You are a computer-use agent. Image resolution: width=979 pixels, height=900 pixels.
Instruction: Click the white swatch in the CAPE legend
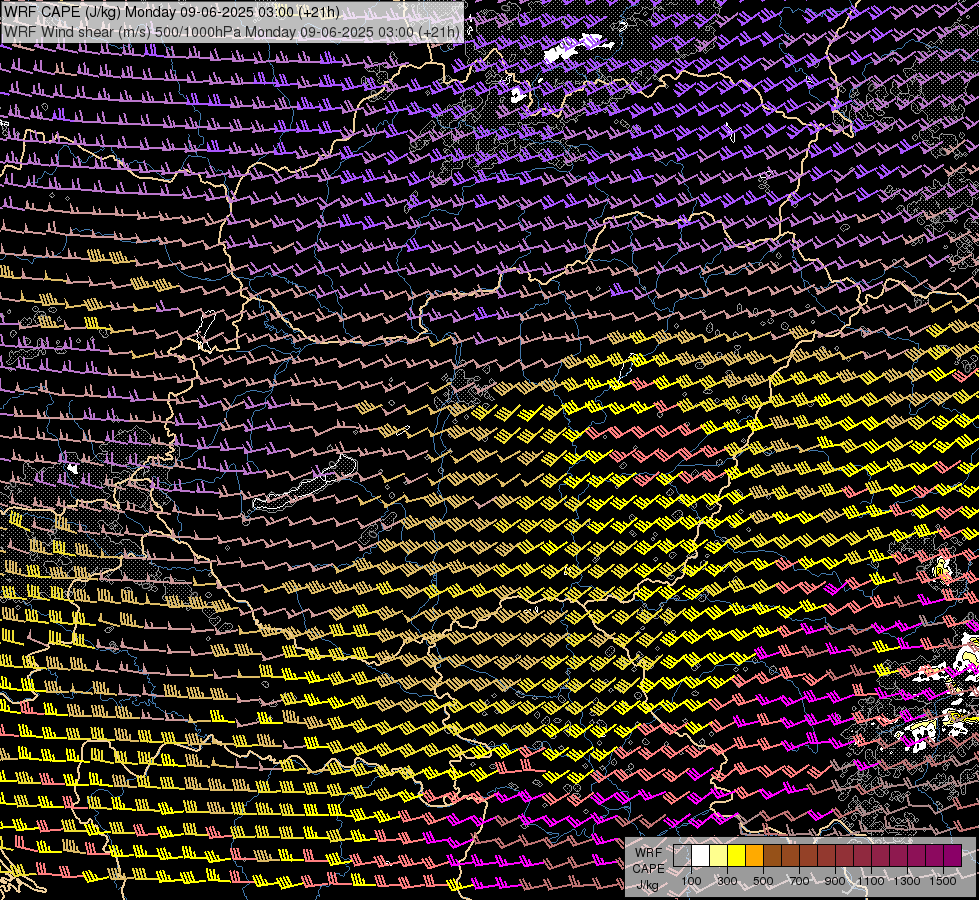click(701, 855)
